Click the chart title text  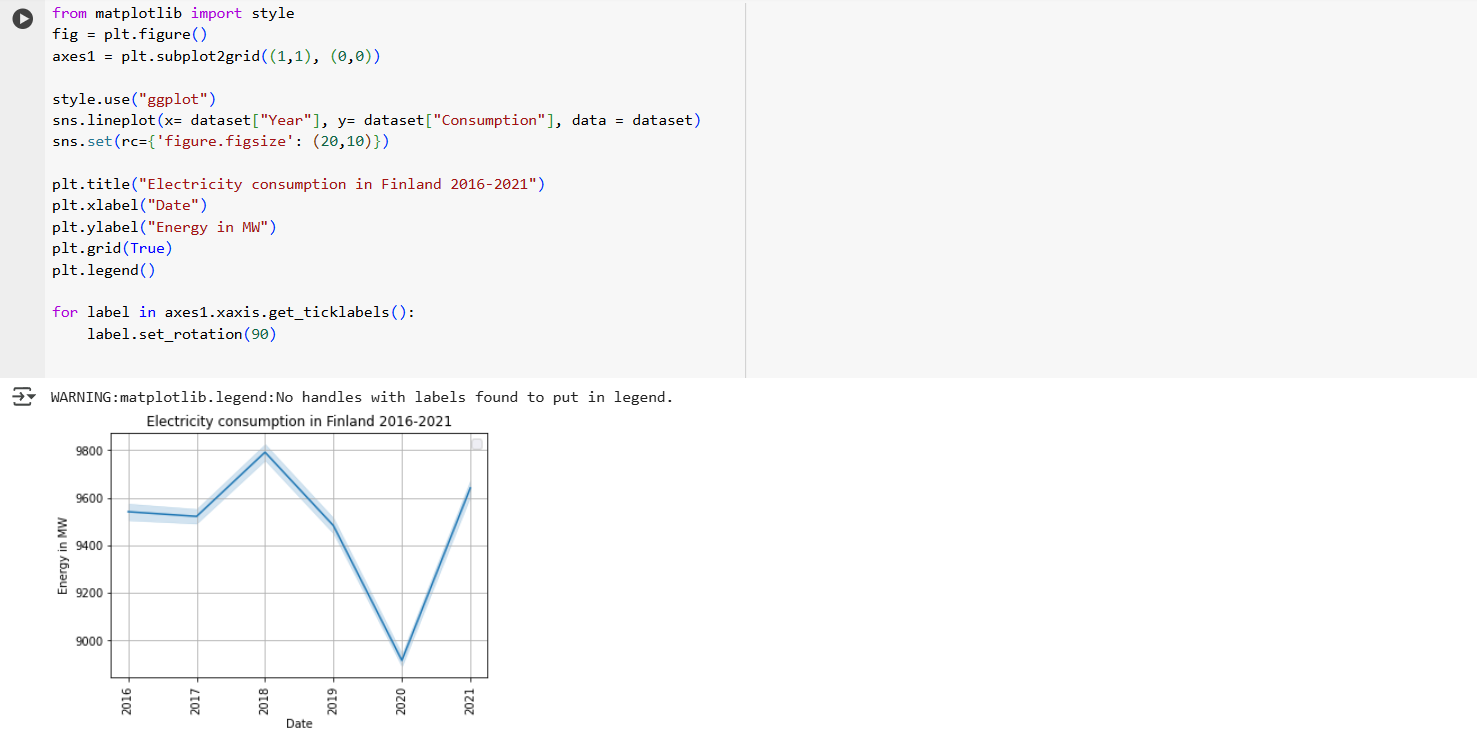298,421
